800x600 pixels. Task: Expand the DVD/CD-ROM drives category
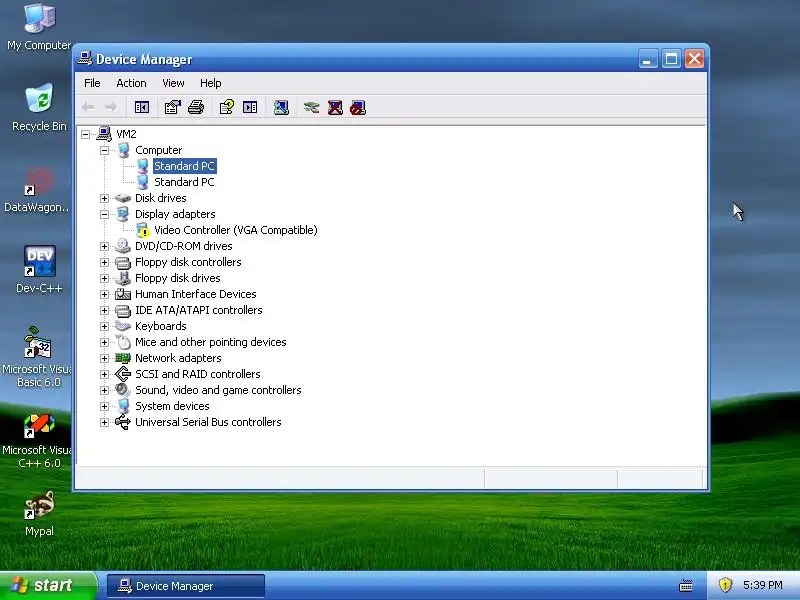click(105, 246)
